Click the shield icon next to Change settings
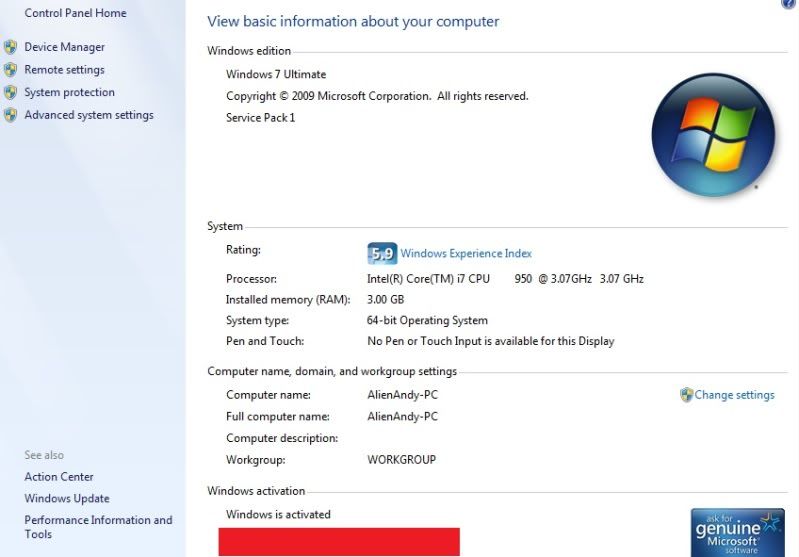Screen dimensions: 799x557 coord(686,395)
